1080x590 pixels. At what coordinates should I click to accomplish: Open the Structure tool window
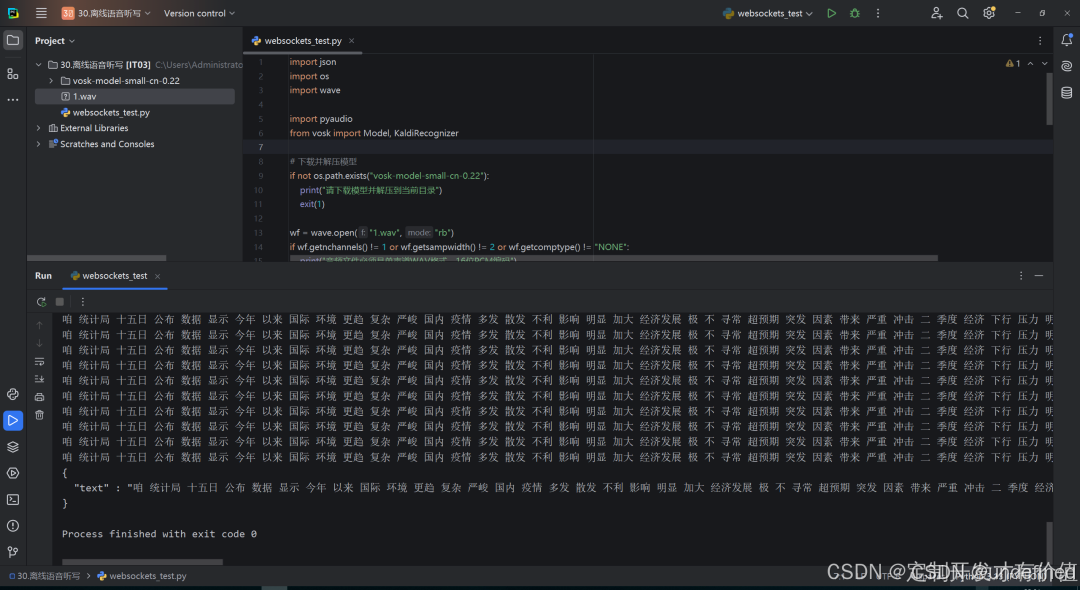pos(12,74)
